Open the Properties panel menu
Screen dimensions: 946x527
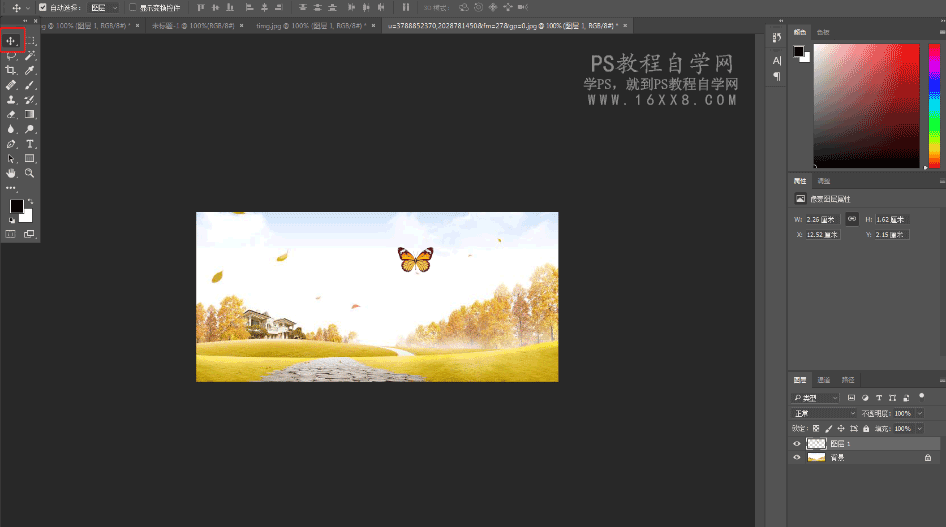[942, 181]
